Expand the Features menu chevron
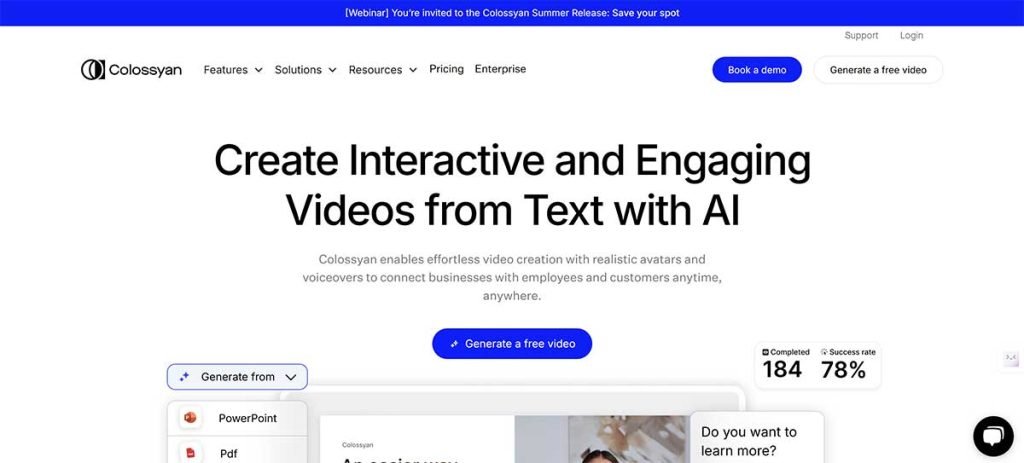 point(259,70)
